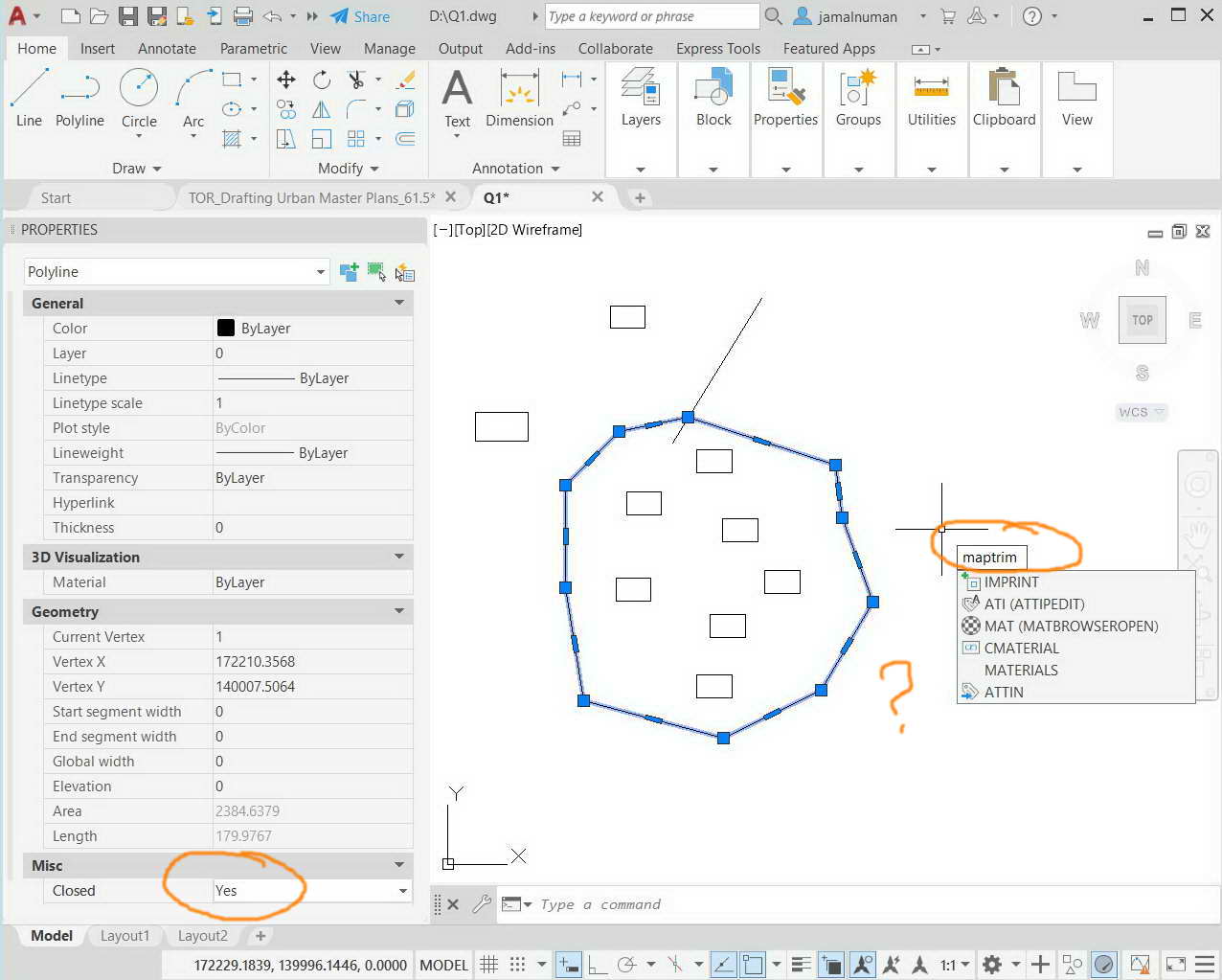Select the Circle tool

pos(139,93)
